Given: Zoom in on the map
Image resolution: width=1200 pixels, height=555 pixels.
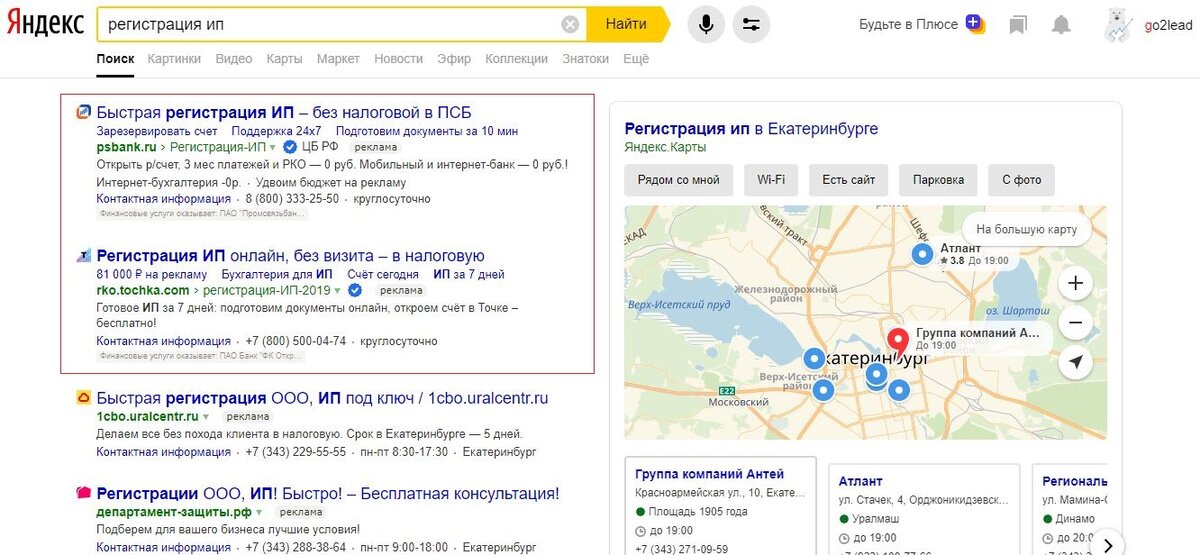Looking at the screenshot, I should click(x=1075, y=283).
